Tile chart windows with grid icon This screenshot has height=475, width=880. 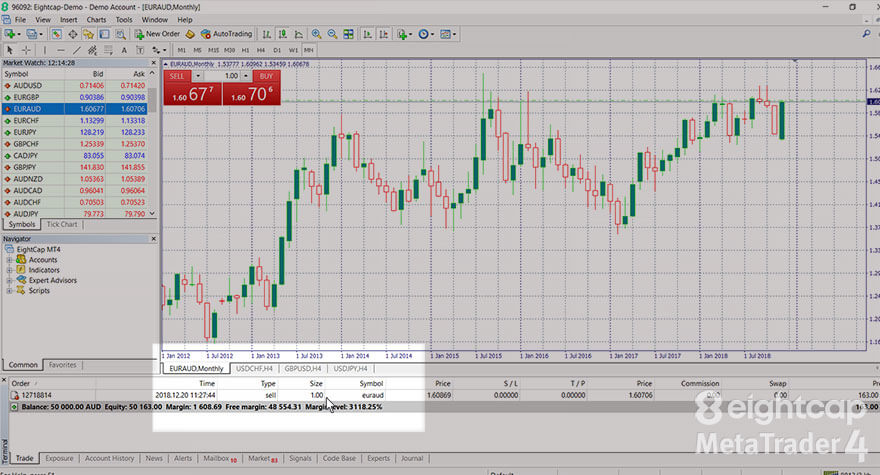[349, 34]
